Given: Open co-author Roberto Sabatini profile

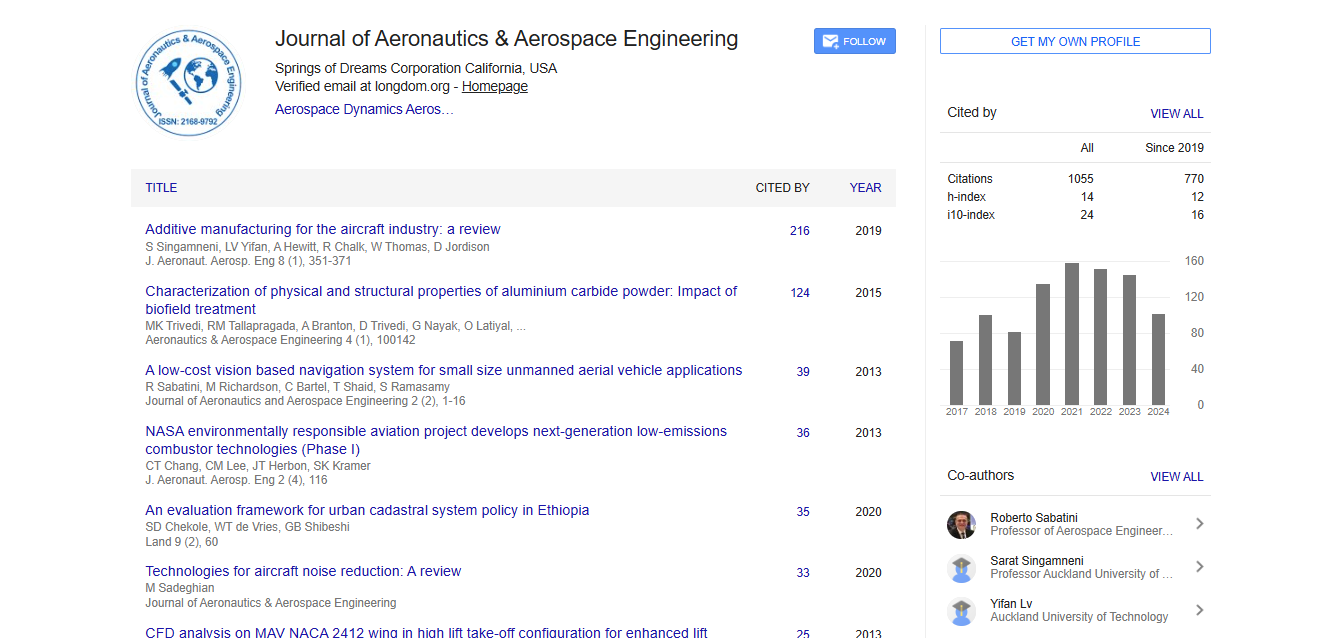Looking at the screenshot, I should click(x=1033, y=518).
